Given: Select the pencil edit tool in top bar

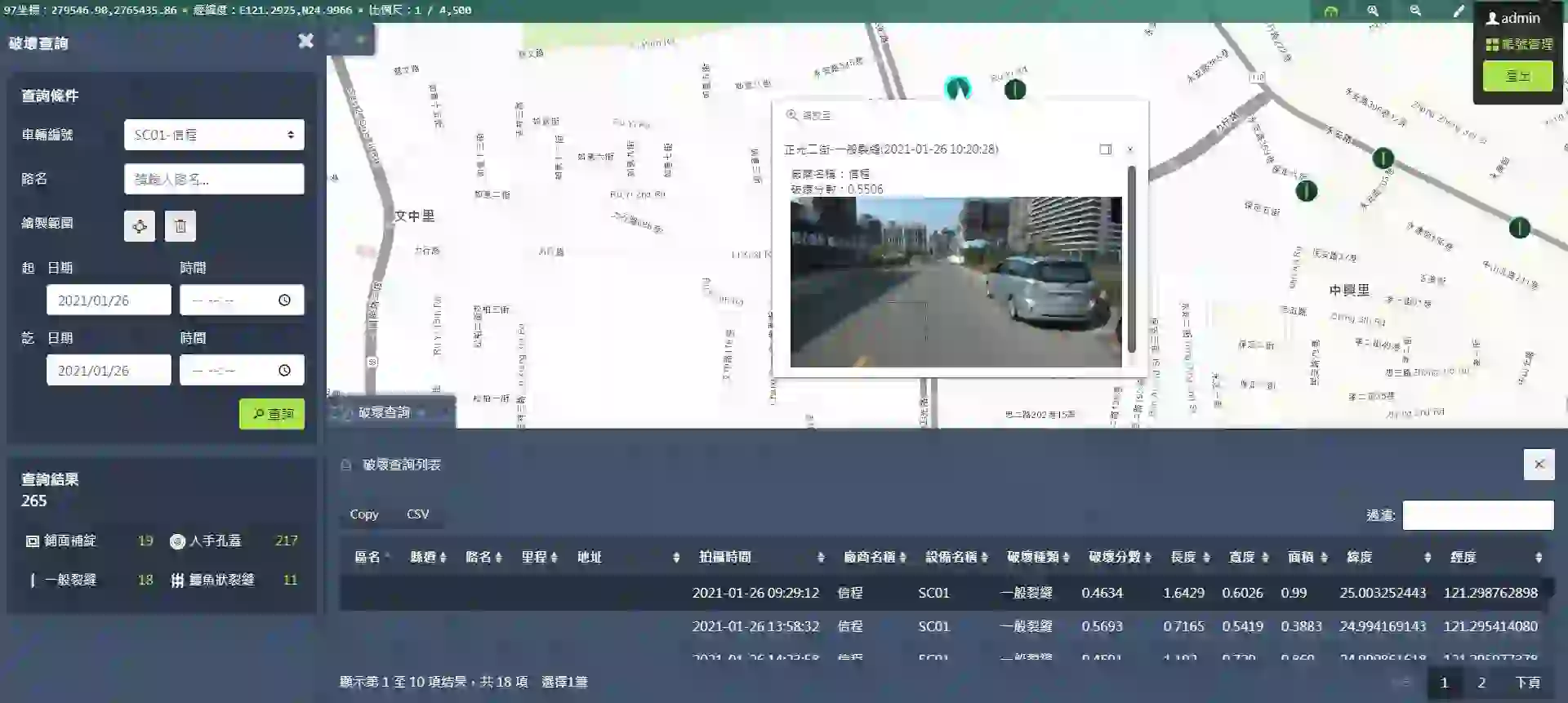Looking at the screenshot, I should point(1459,11).
